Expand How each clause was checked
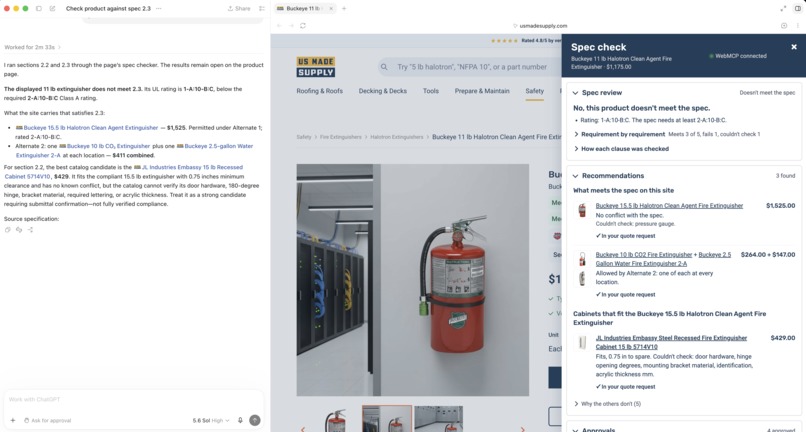806x432 pixels. tap(621, 149)
